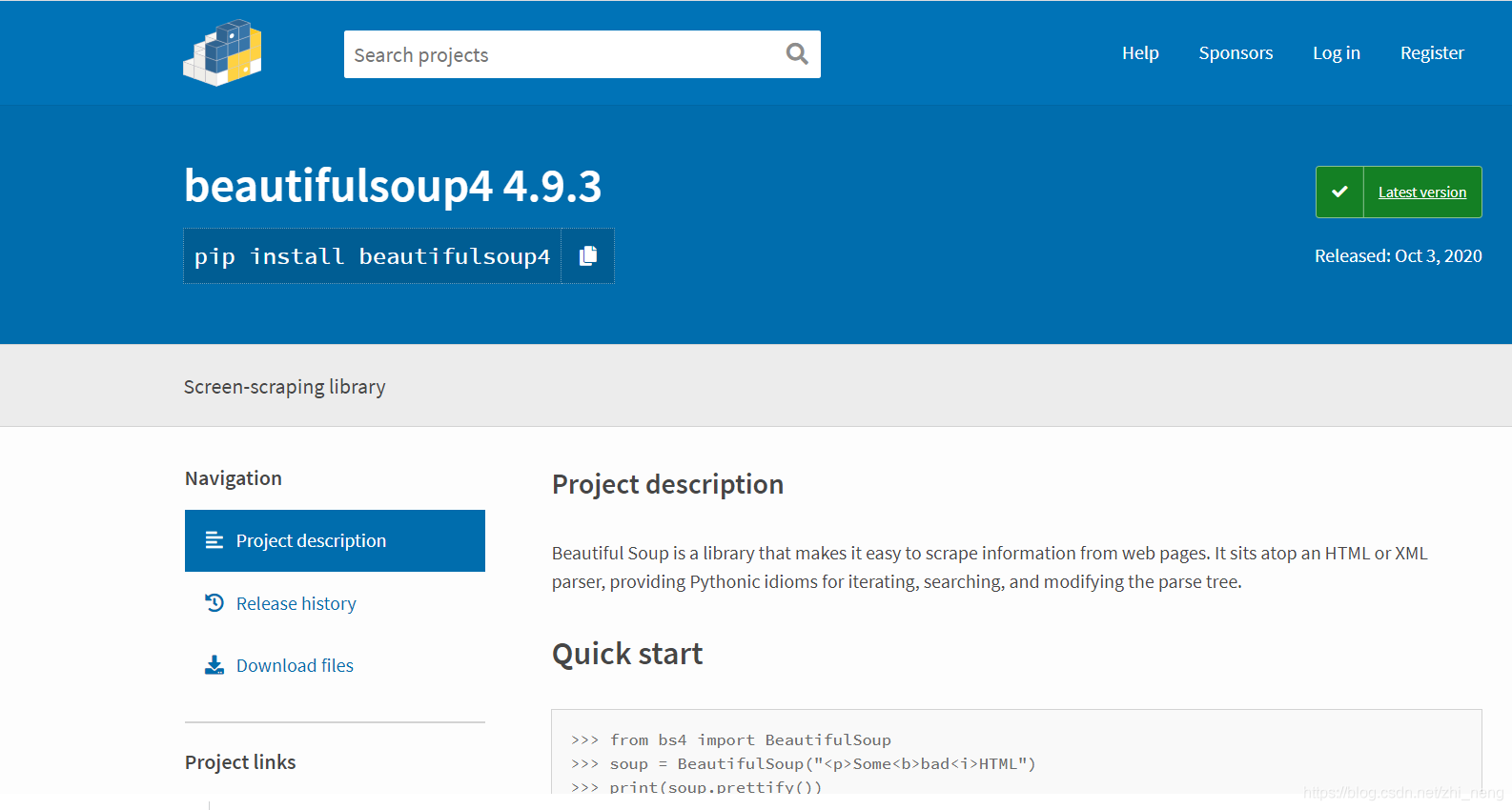Viewport: 1512px width, 810px height.
Task: Click the Quick start heading
Action: tap(627, 654)
